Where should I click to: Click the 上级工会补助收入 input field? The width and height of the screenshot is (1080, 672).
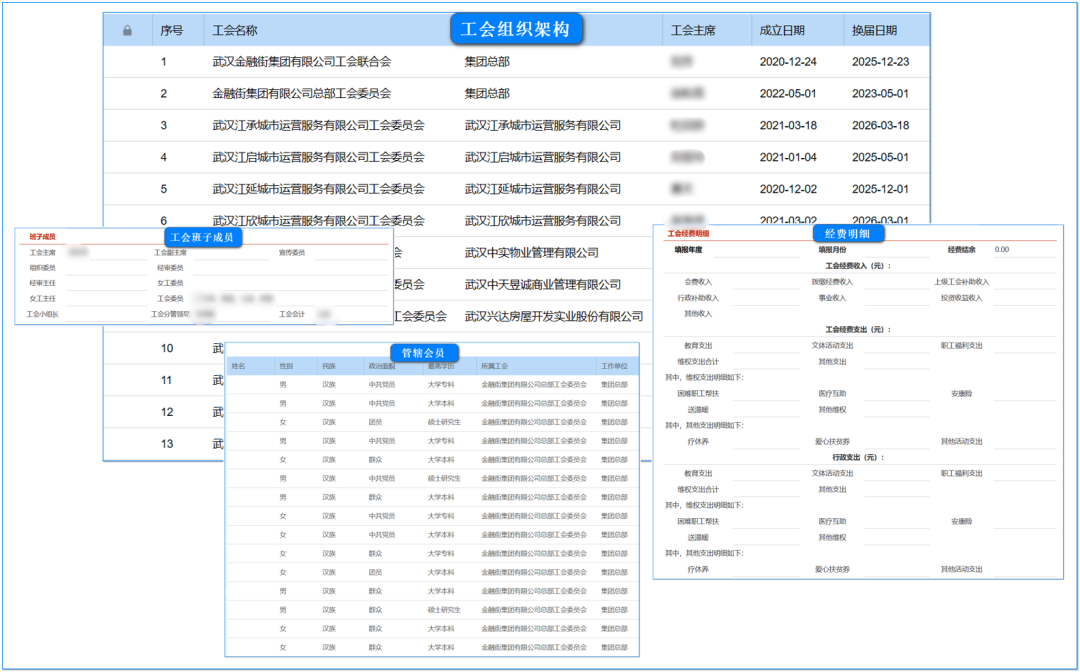1025,282
